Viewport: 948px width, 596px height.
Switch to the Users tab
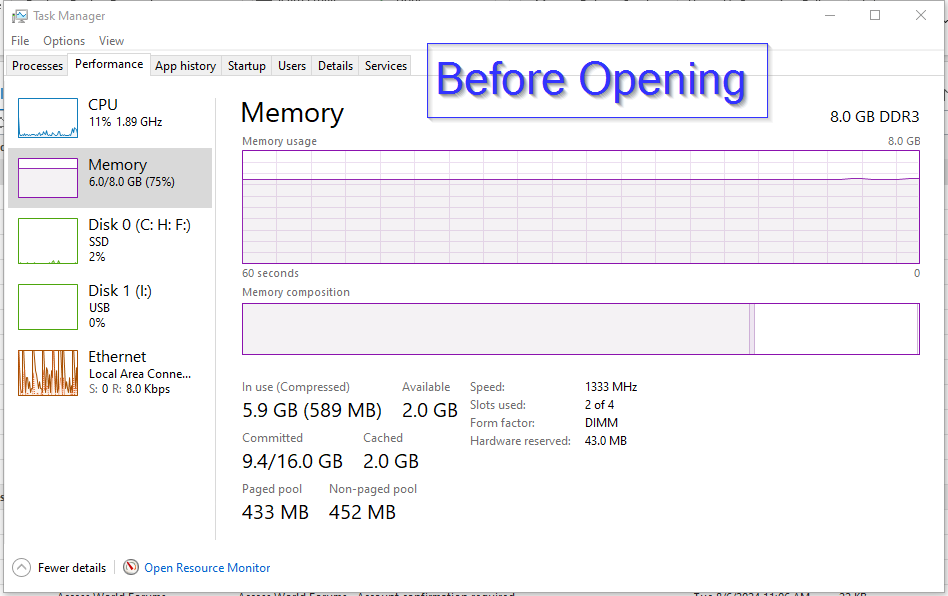[292, 66]
